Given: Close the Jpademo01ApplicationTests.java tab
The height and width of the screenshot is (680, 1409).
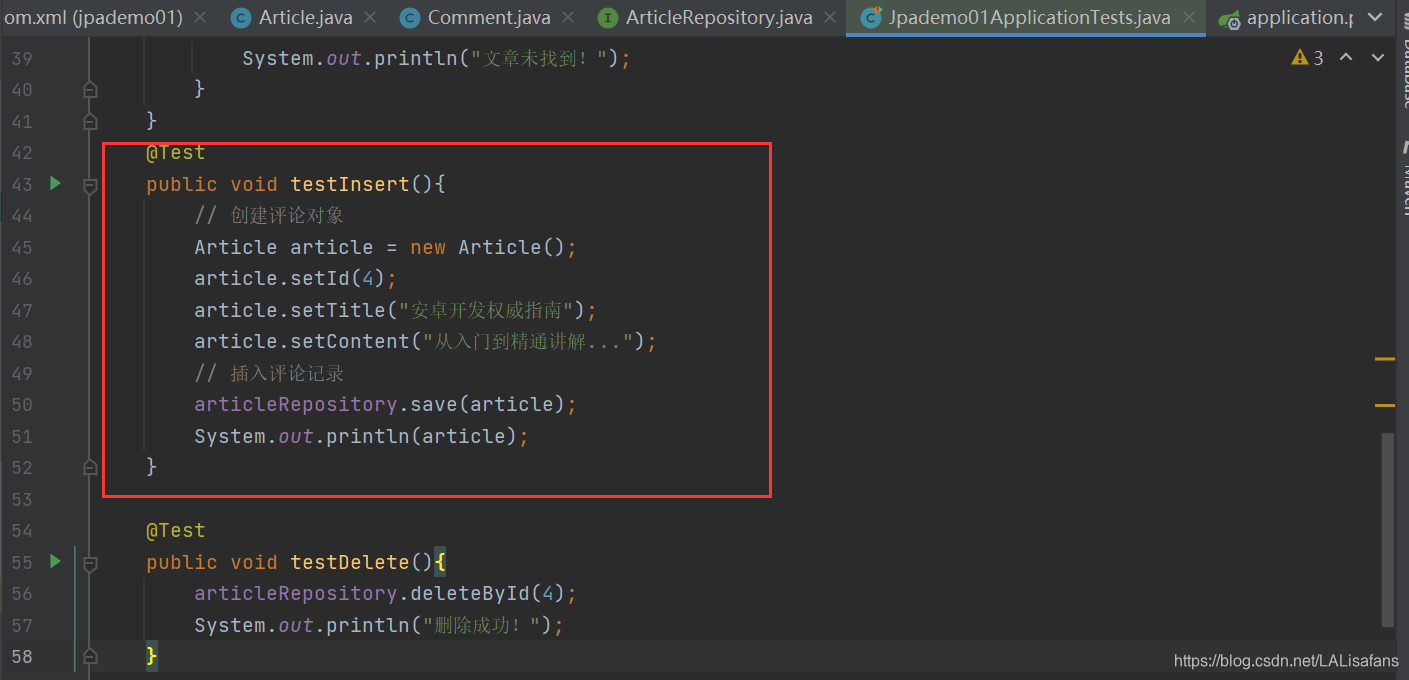Looking at the screenshot, I should [x=1187, y=18].
